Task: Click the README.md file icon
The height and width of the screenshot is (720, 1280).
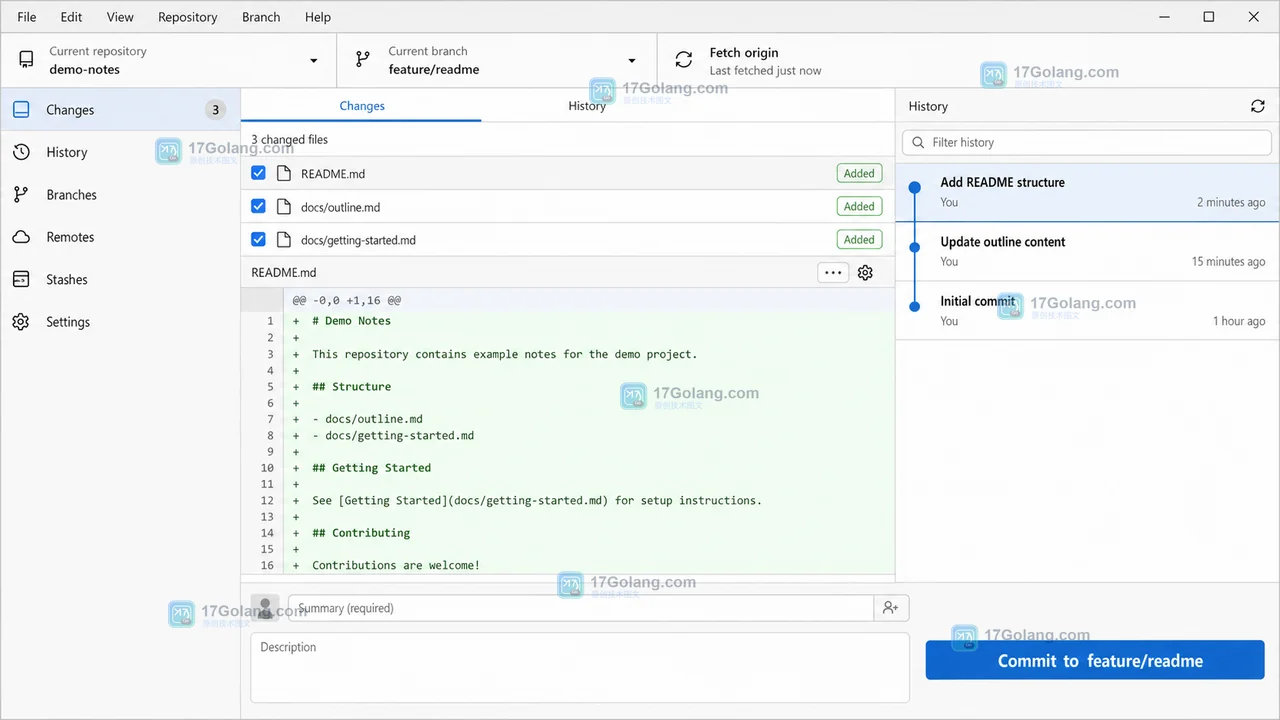Action: click(x=284, y=173)
